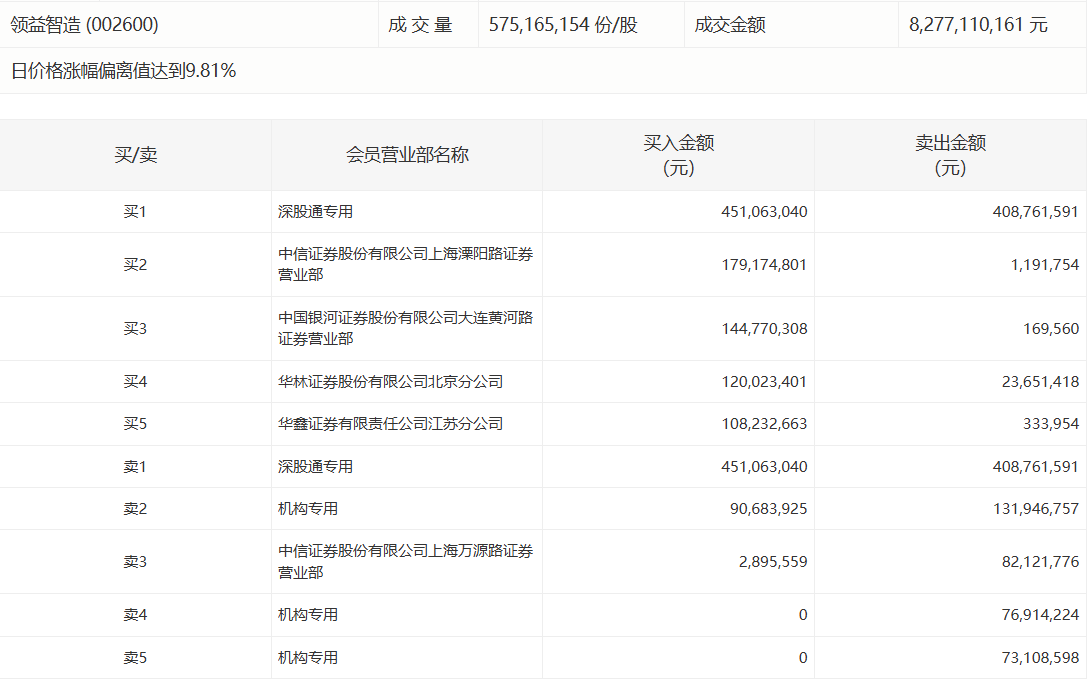This screenshot has height=682, width=1090.
Task: Select buy amount 108,232,663
Action: coord(764,424)
